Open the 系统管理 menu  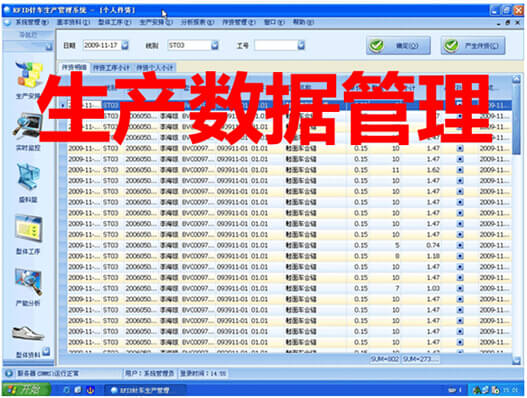coord(32,23)
